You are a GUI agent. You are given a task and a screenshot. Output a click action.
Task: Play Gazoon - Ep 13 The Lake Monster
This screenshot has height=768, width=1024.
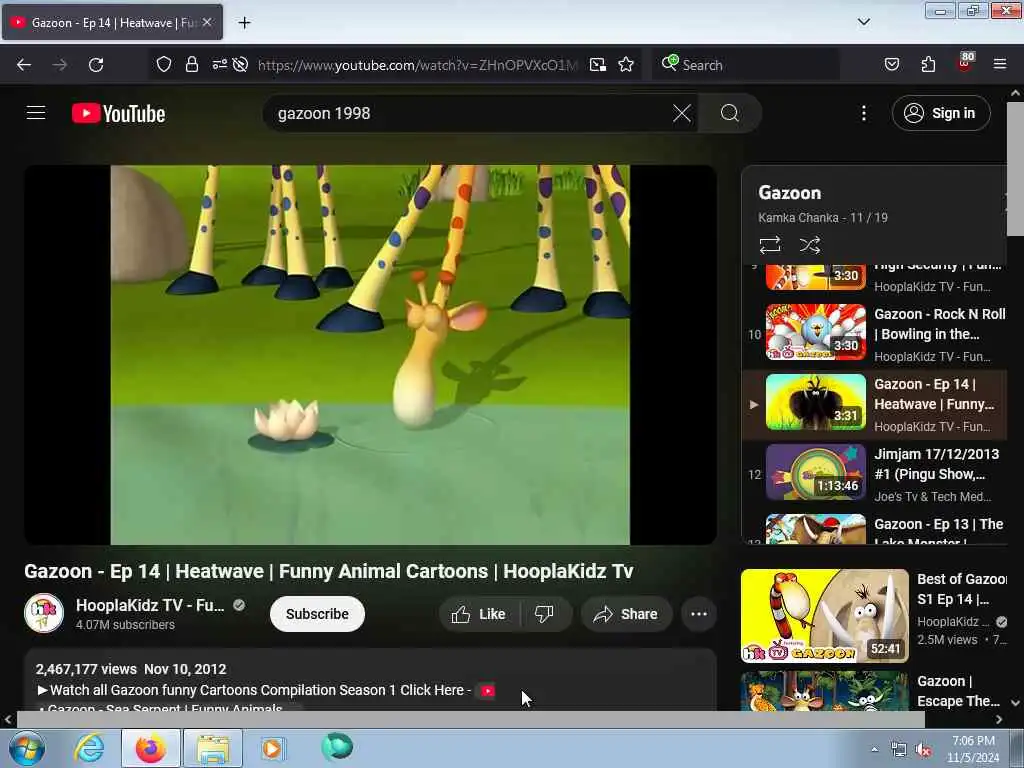875,528
